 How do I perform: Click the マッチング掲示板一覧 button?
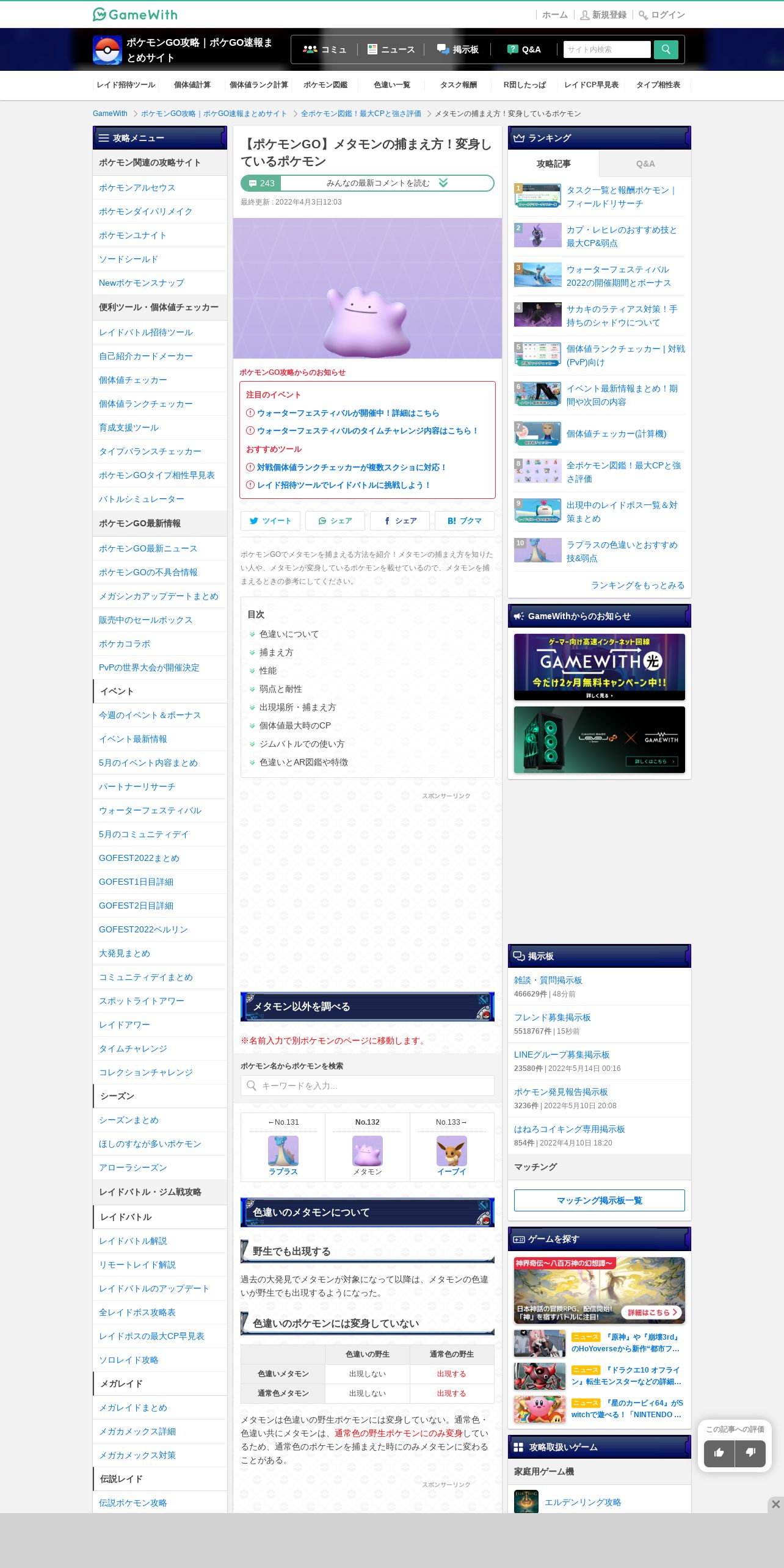600,1200
